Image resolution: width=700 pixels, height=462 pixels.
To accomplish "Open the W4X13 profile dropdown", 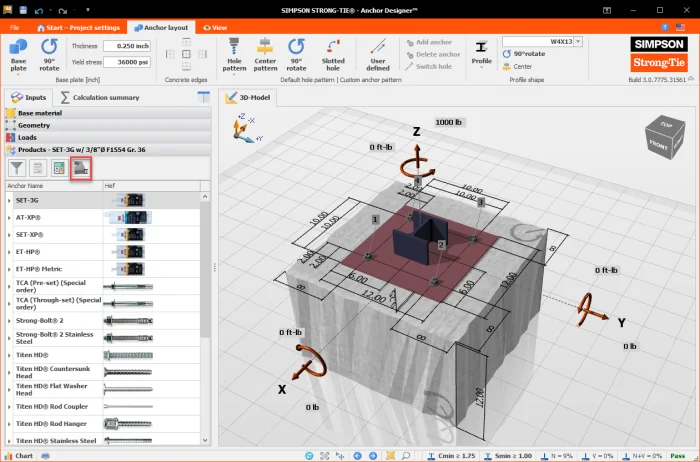I will pyautogui.click(x=578, y=42).
